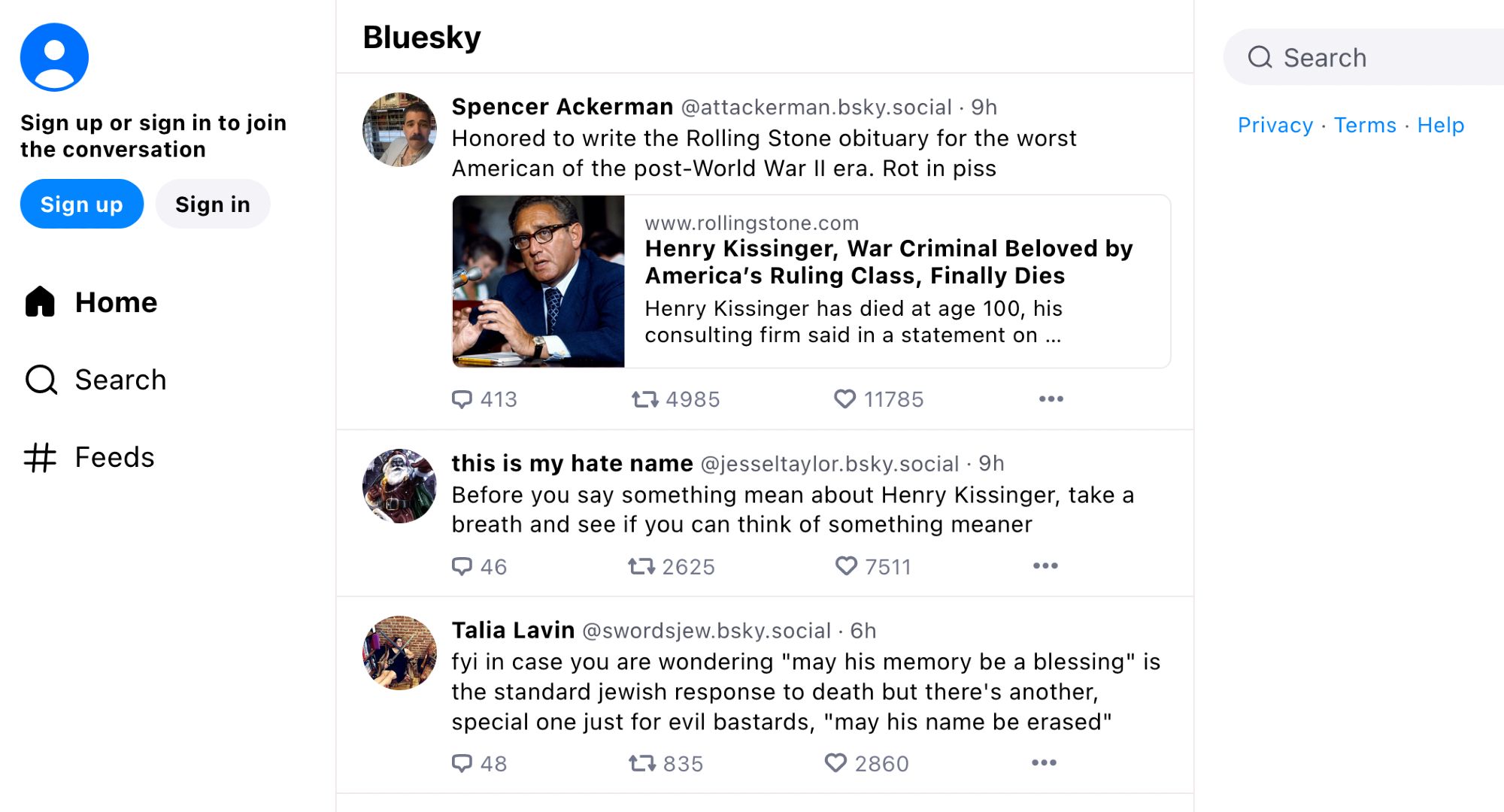Open more options on Spencer Ackerman's post
1504x812 pixels.
[x=1051, y=399]
